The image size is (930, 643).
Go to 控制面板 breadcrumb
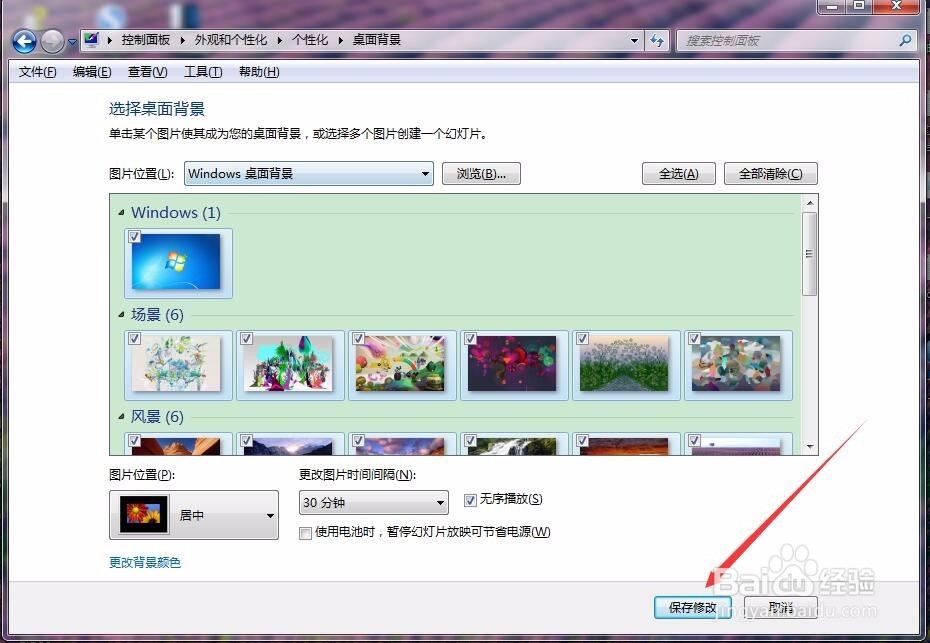pos(146,40)
